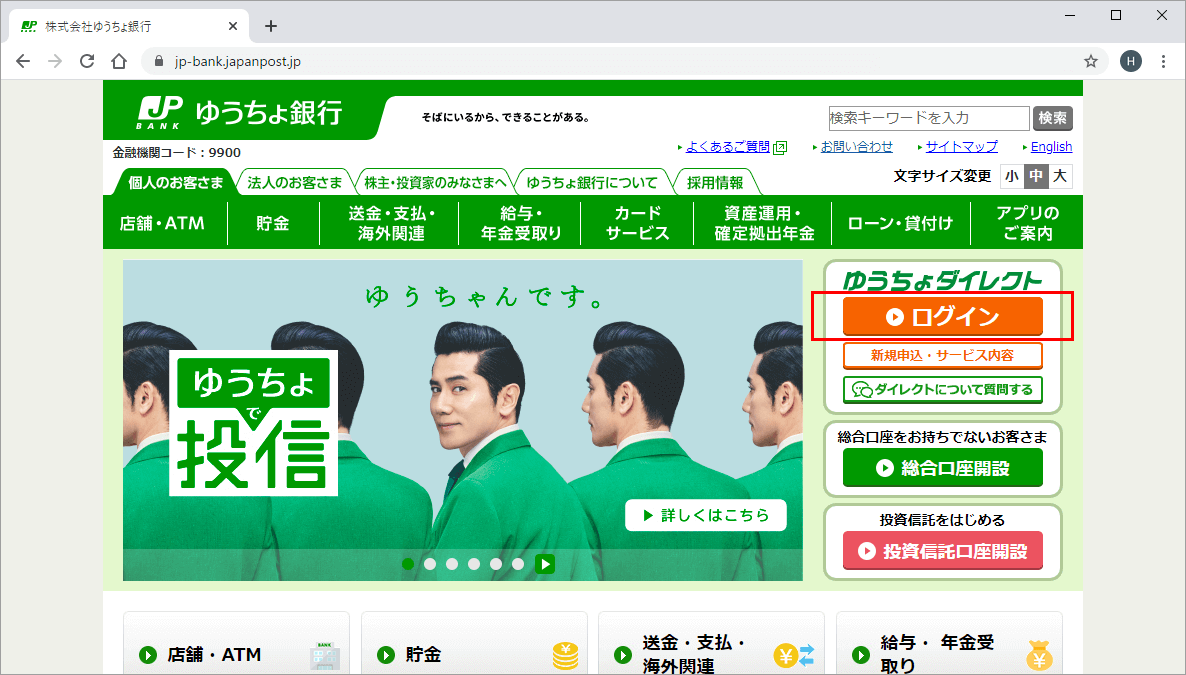Click the padlock site info icon
The height and width of the screenshot is (675, 1186).
159,61
